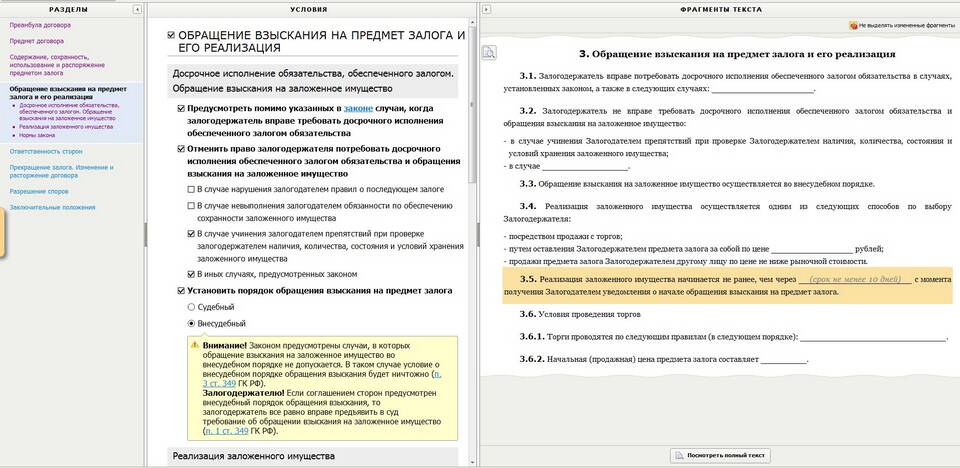Click the 'Не выделять измененные фрагменты' icon
The image size is (960, 468).
[853, 26]
